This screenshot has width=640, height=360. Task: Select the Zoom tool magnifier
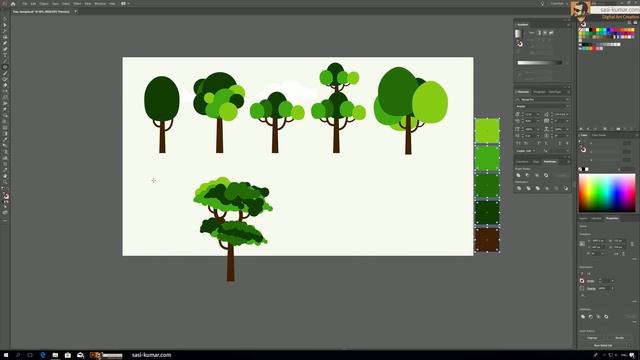(5, 182)
